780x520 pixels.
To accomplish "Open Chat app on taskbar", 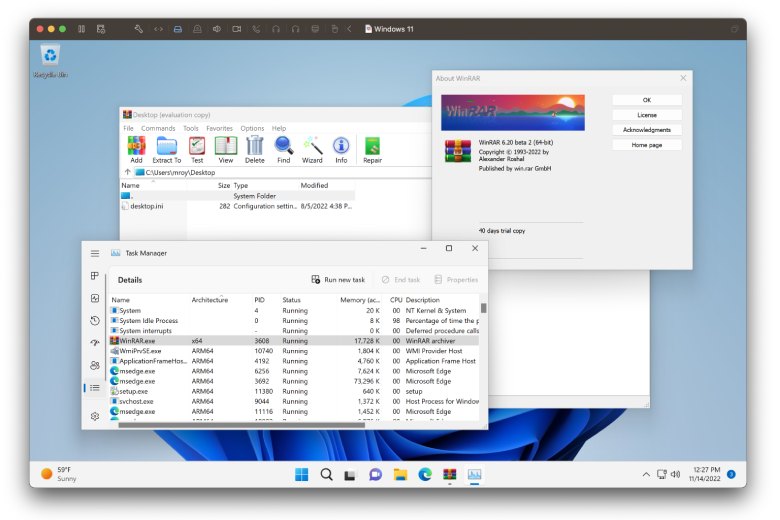I will pos(375,475).
